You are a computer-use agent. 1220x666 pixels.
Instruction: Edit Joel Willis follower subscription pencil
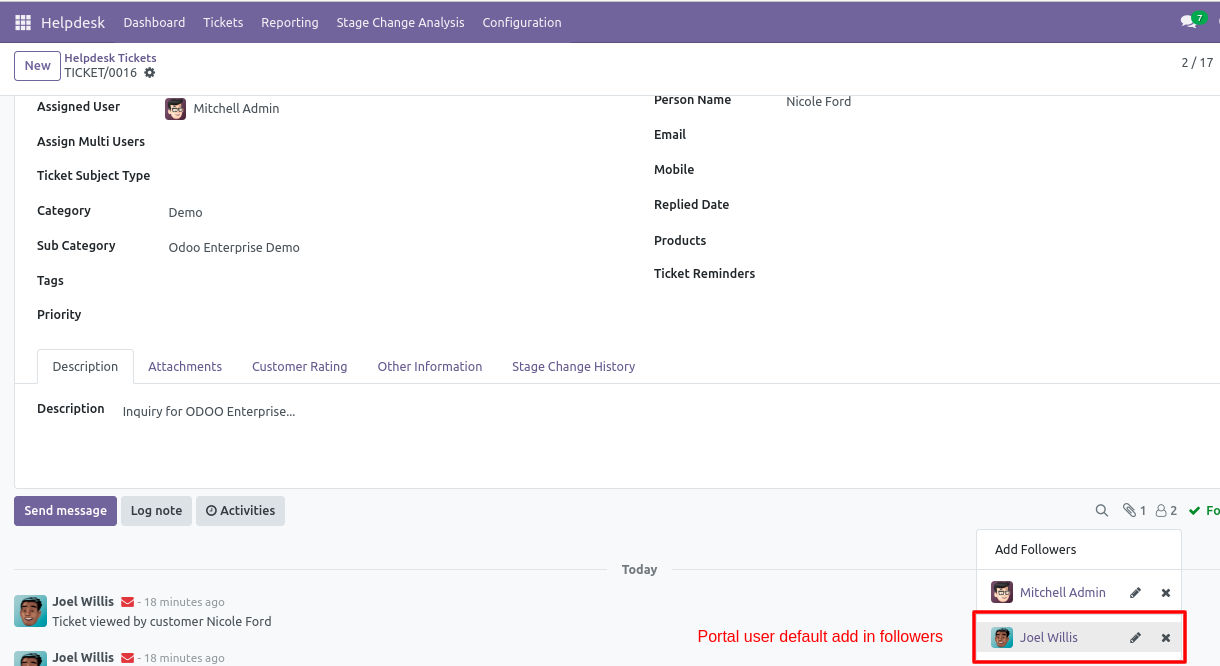(1136, 638)
